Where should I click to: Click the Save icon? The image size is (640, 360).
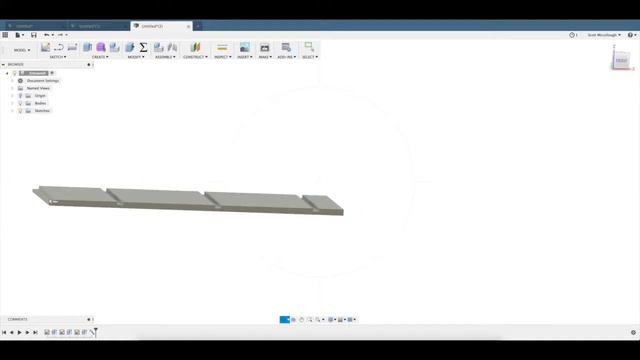click(34, 35)
